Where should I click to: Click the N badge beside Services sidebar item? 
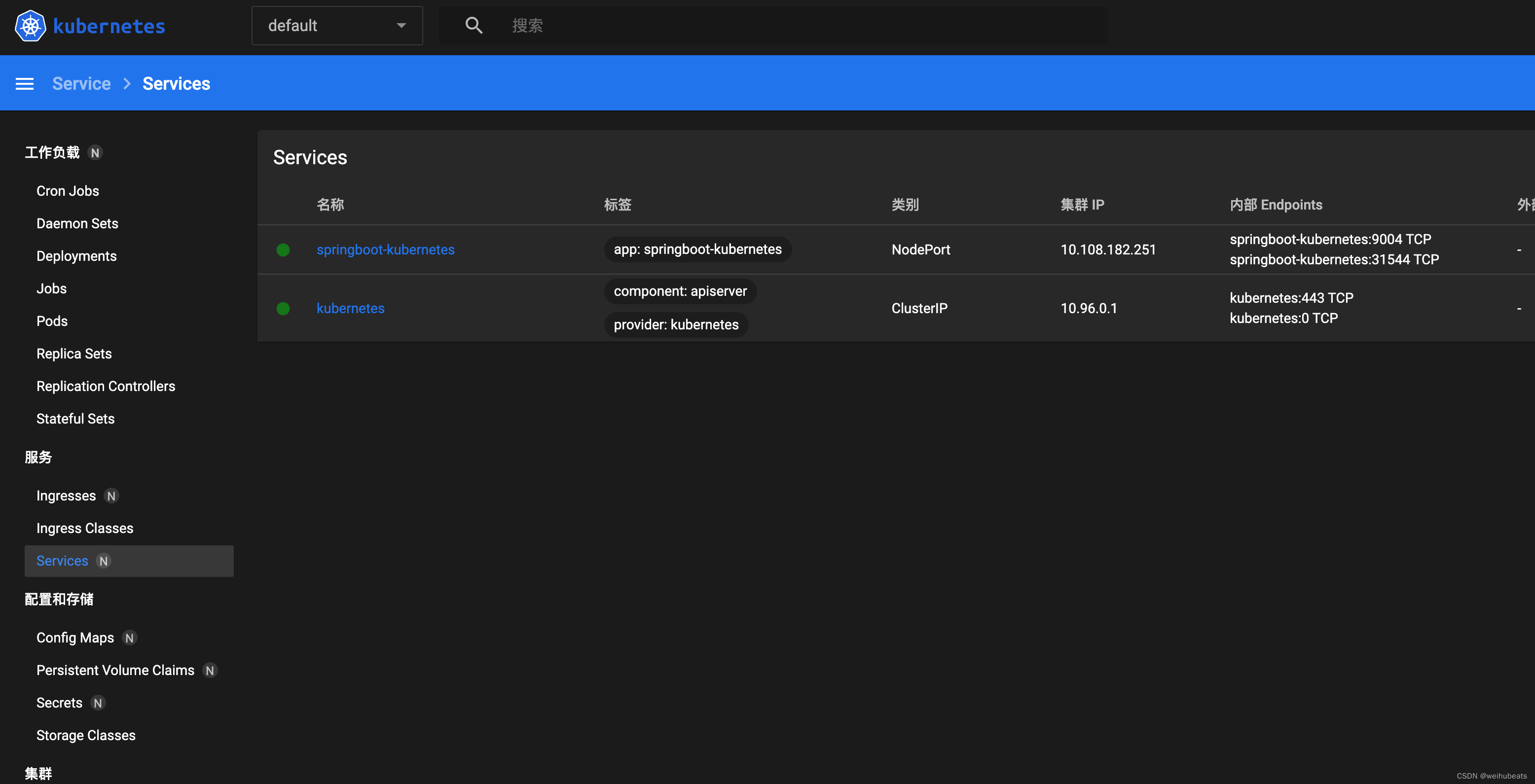click(x=103, y=561)
